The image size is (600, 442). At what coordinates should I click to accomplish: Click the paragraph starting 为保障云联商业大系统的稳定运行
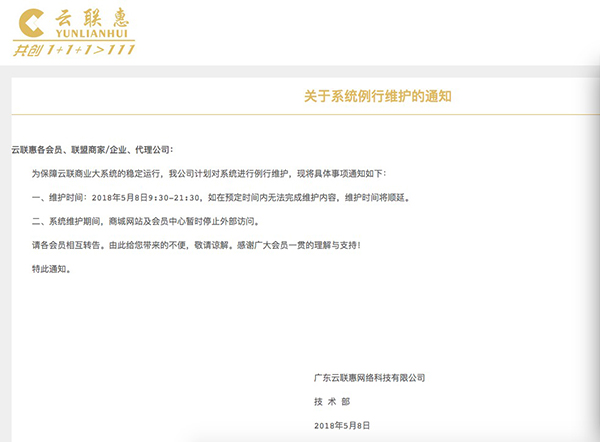click(x=209, y=174)
